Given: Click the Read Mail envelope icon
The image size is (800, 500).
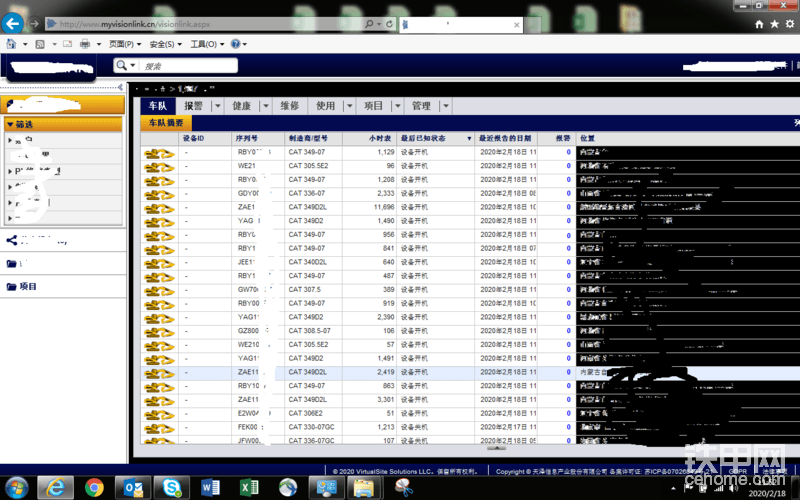Looking at the screenshot, I should (67, 44).
